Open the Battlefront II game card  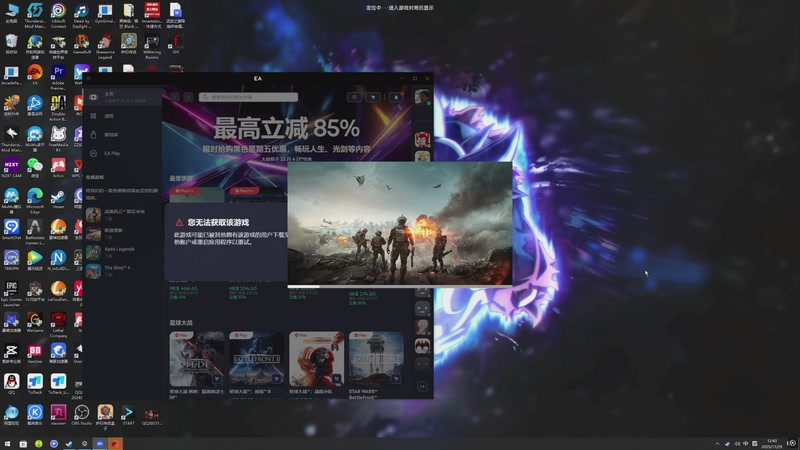pos(257,359)
